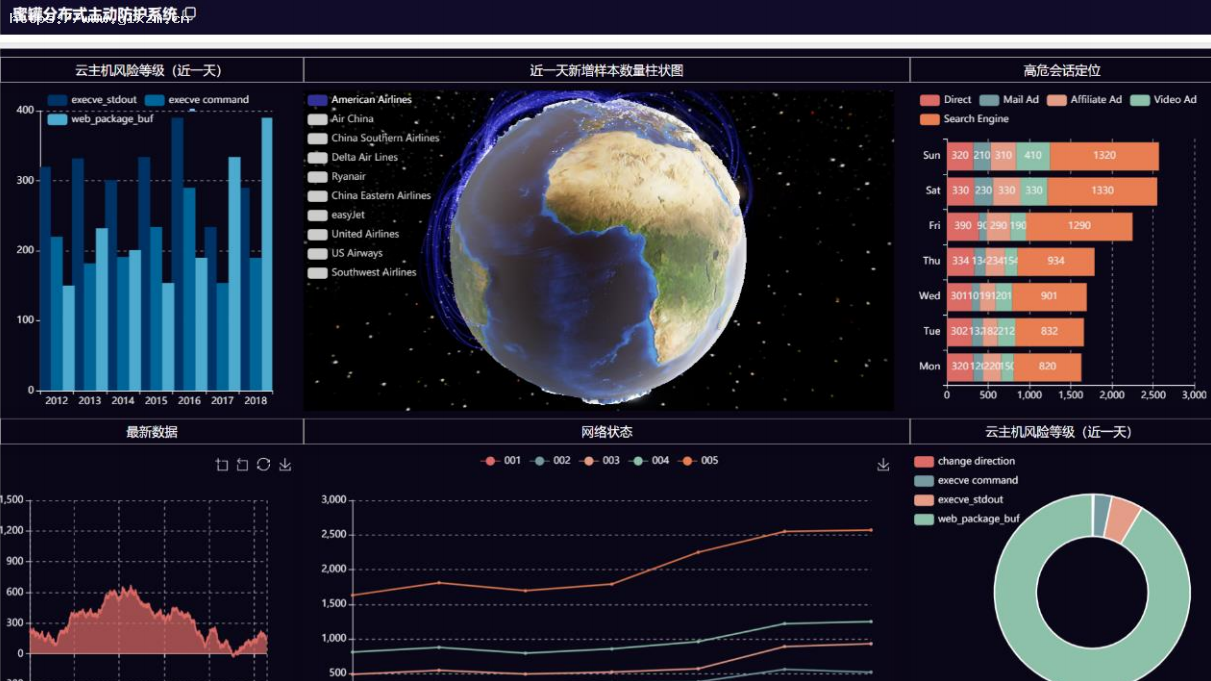Select the 410 Video Ad segment in the Sun bar

[x=1033, y=156]
